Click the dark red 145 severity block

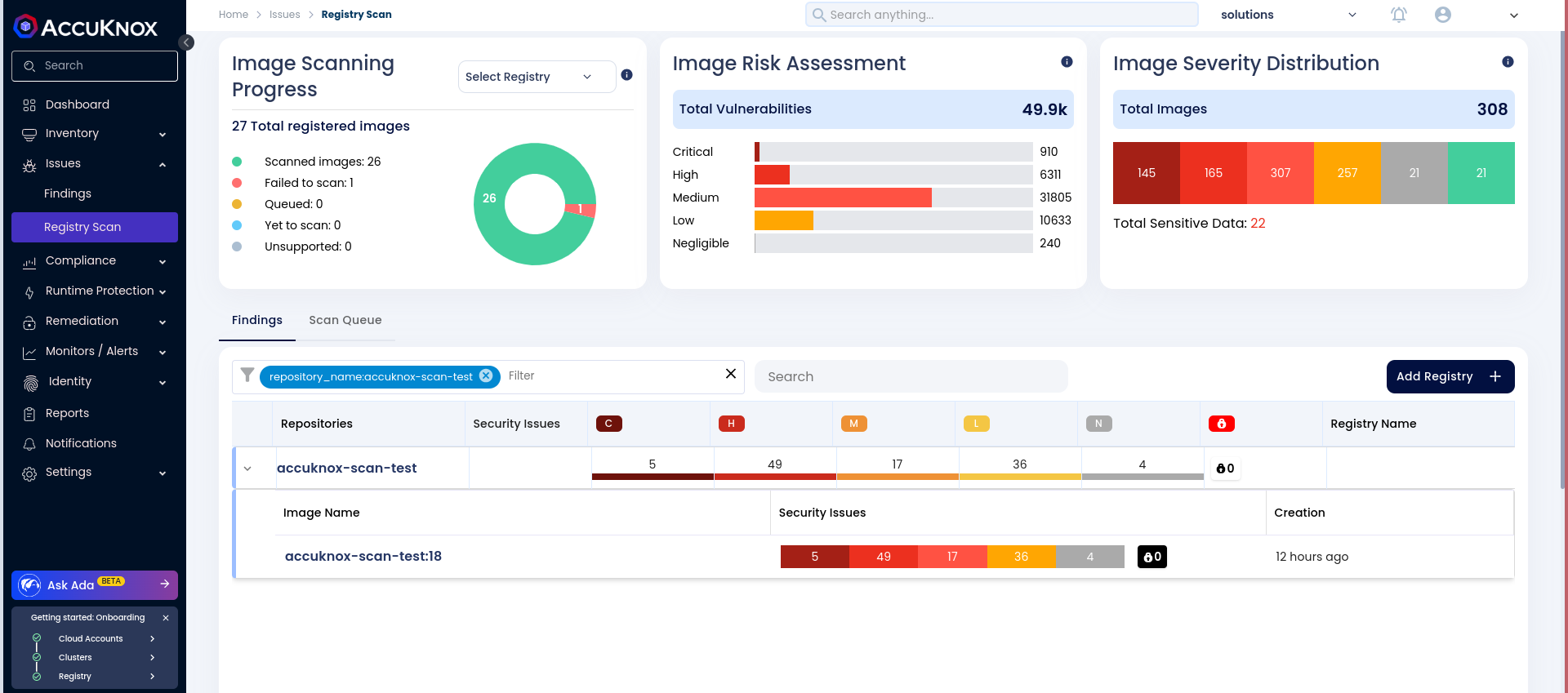click(1147, 173)
